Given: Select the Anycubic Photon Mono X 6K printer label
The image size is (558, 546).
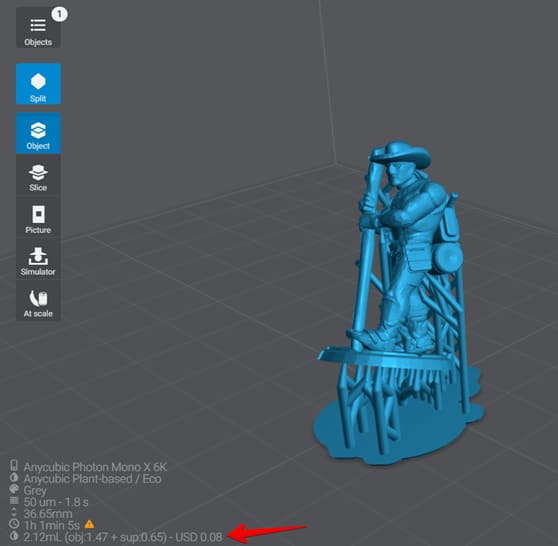Looking at the screenshot, I should (95, 467).
